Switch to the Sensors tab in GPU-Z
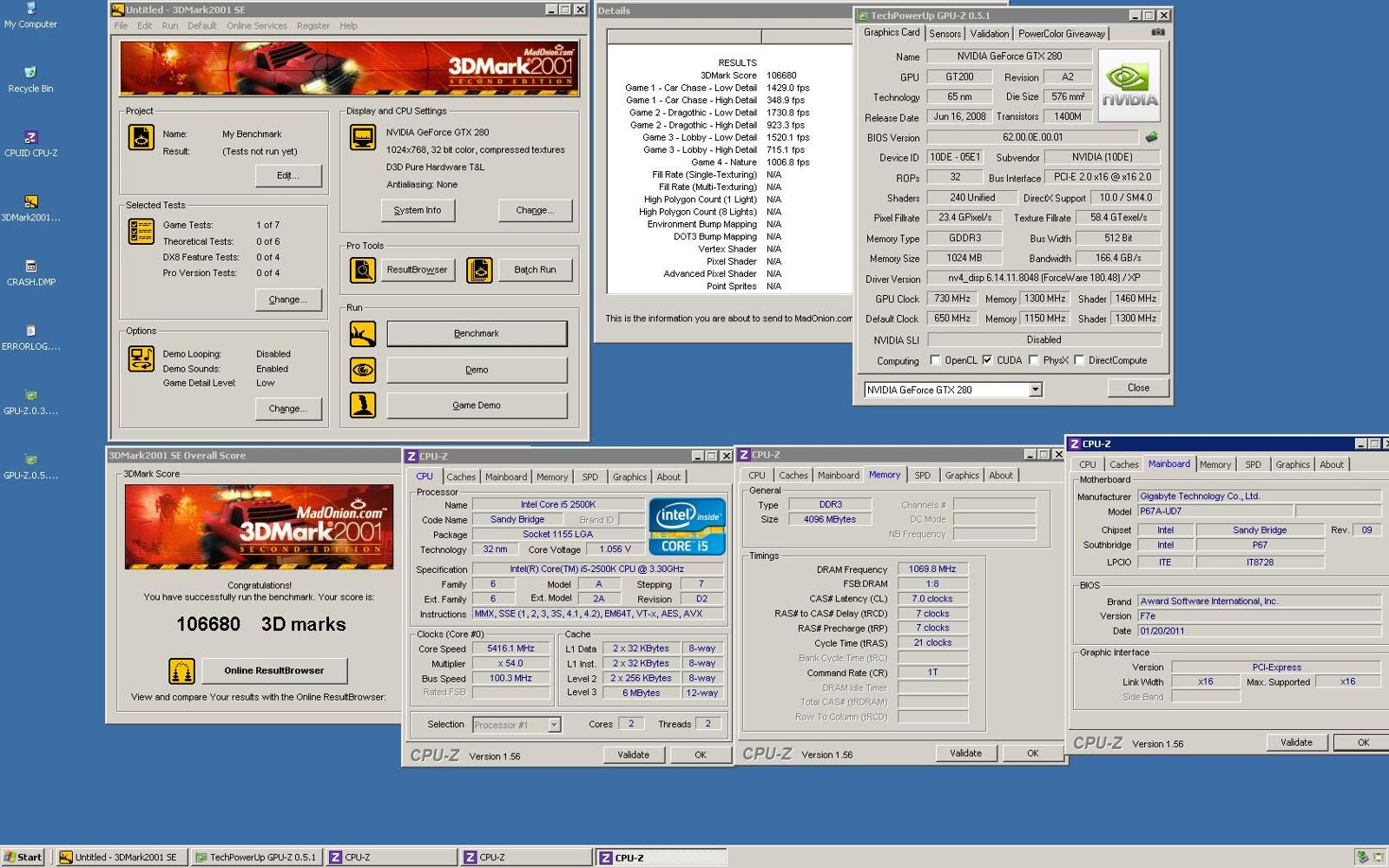1389x868 pixels. tap(945, 34)
